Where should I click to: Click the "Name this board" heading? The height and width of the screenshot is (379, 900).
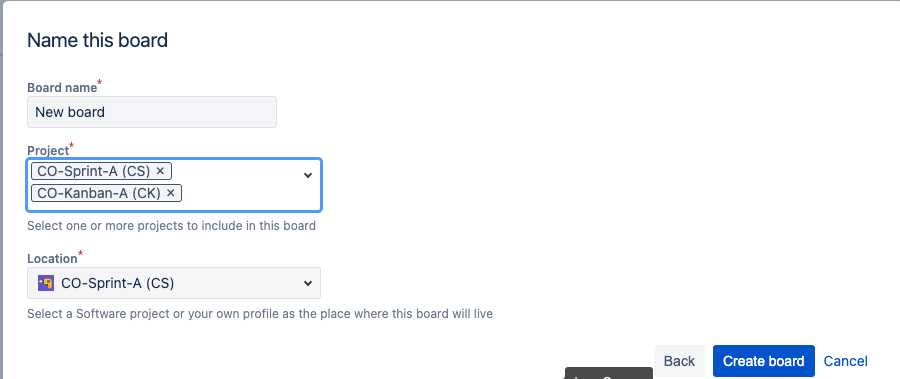click(98, 40)
